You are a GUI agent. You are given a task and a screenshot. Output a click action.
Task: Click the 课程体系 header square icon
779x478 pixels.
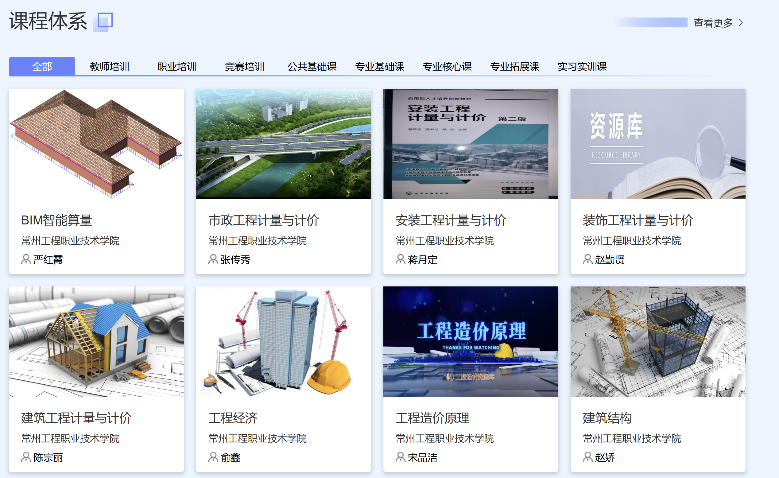103,21
